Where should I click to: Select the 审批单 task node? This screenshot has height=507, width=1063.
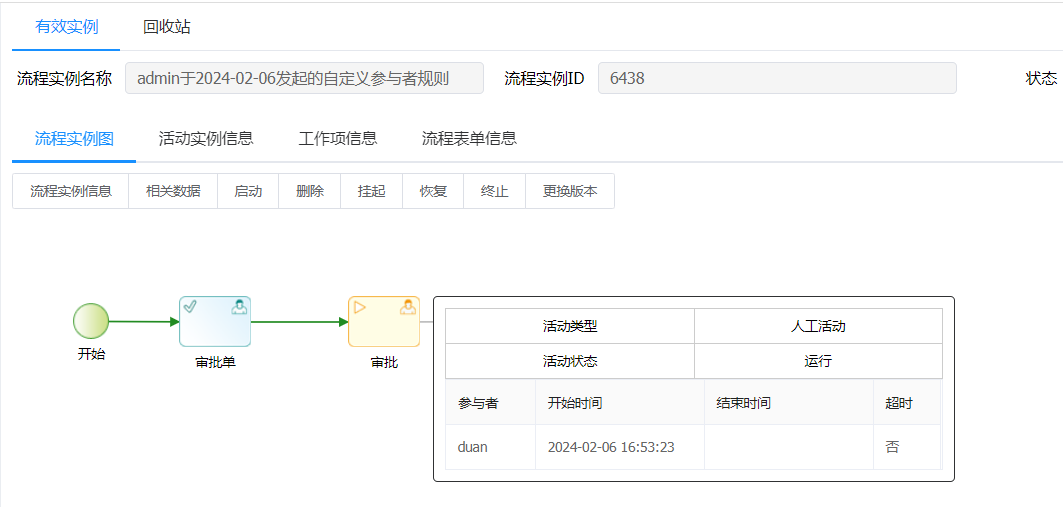click(215, 322)
